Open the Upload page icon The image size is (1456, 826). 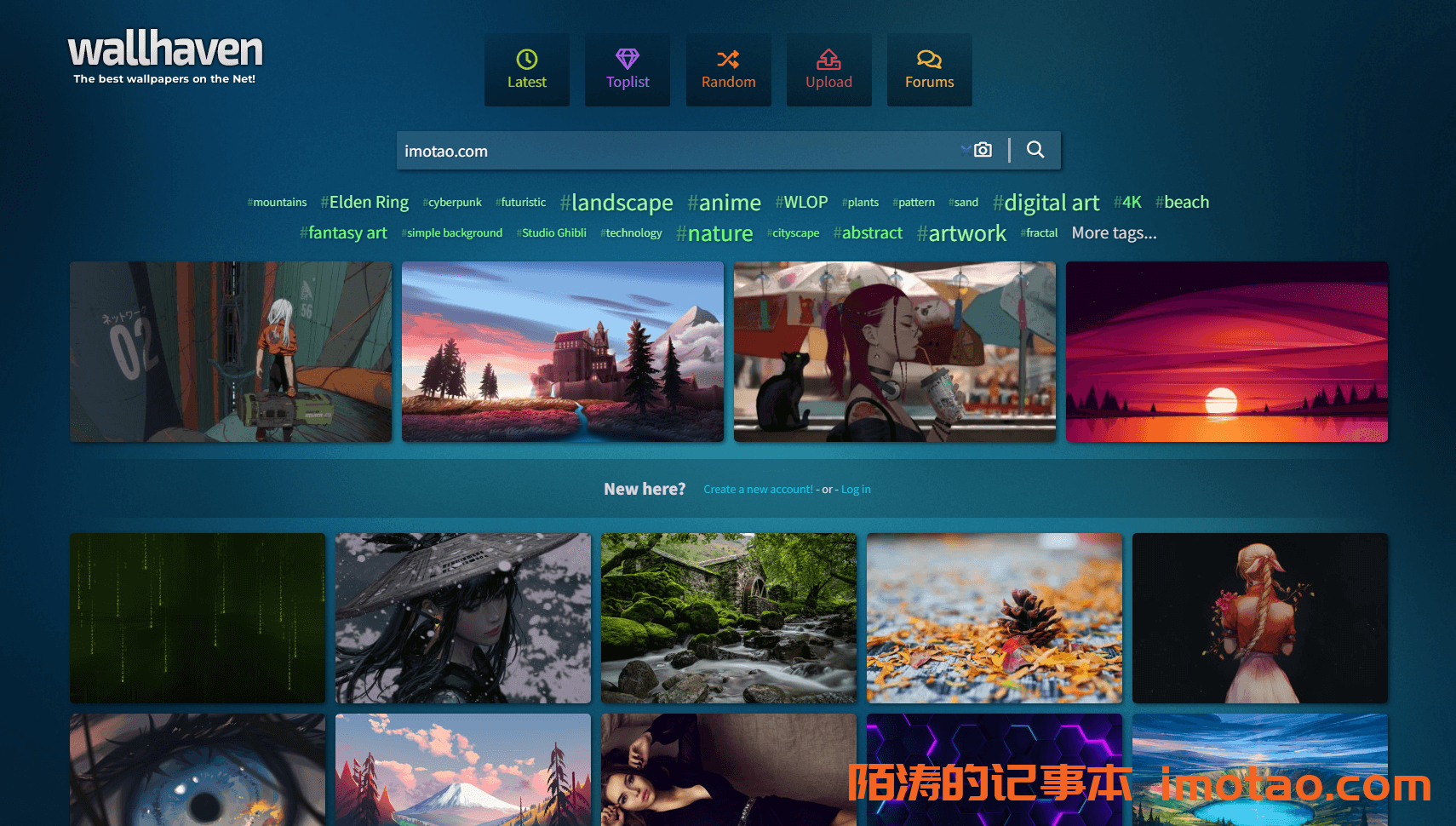point(828,59)
